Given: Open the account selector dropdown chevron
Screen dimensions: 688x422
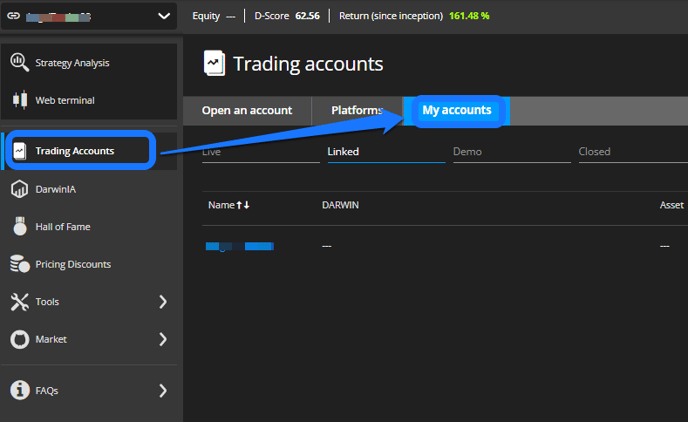Looking at the screenshot, I should point(164,16).
